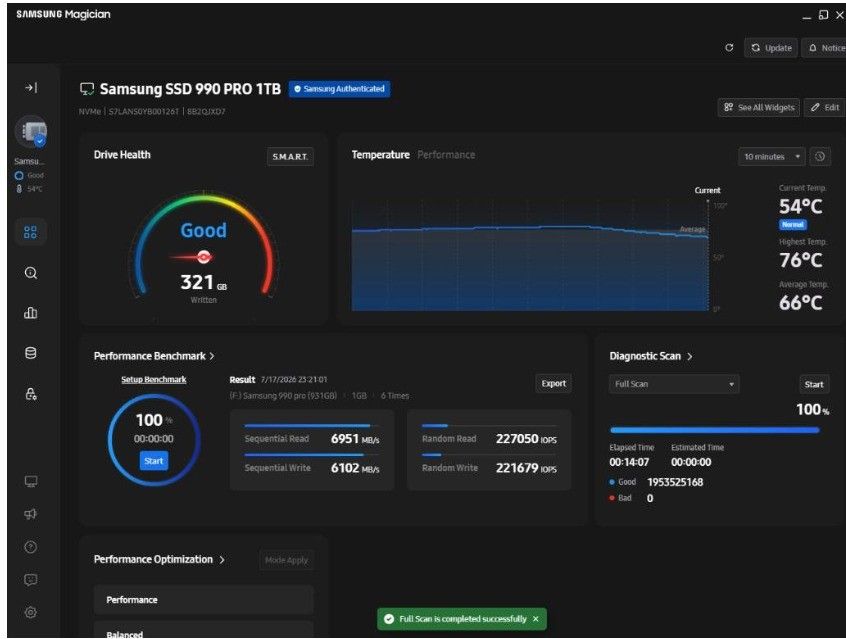This screenshot has width=846, height=639.
Task: Open the 10 minutes time range dropdown
Action: pyautogui.click(x=772, y=157)
